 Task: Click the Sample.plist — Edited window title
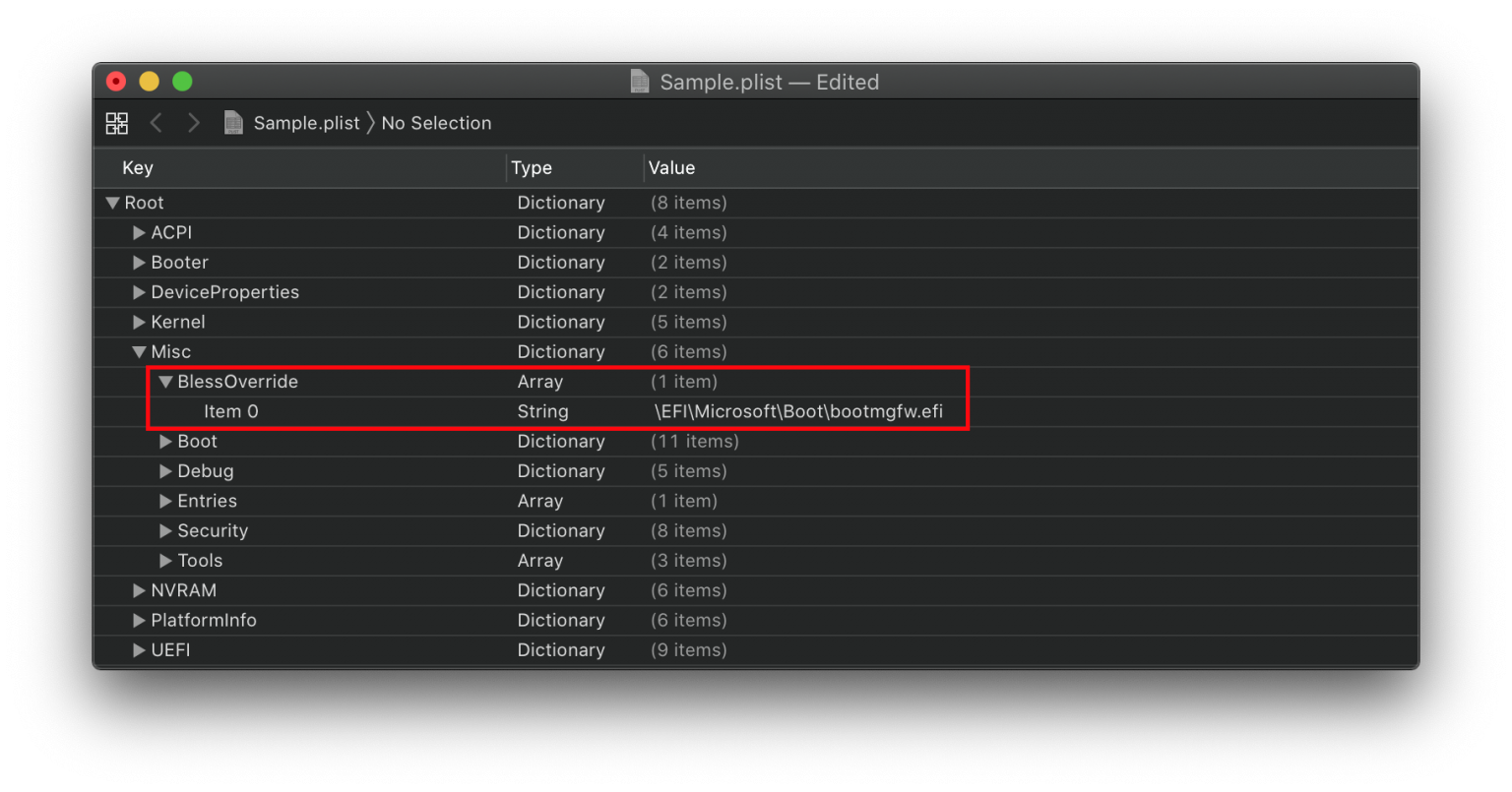769,82
